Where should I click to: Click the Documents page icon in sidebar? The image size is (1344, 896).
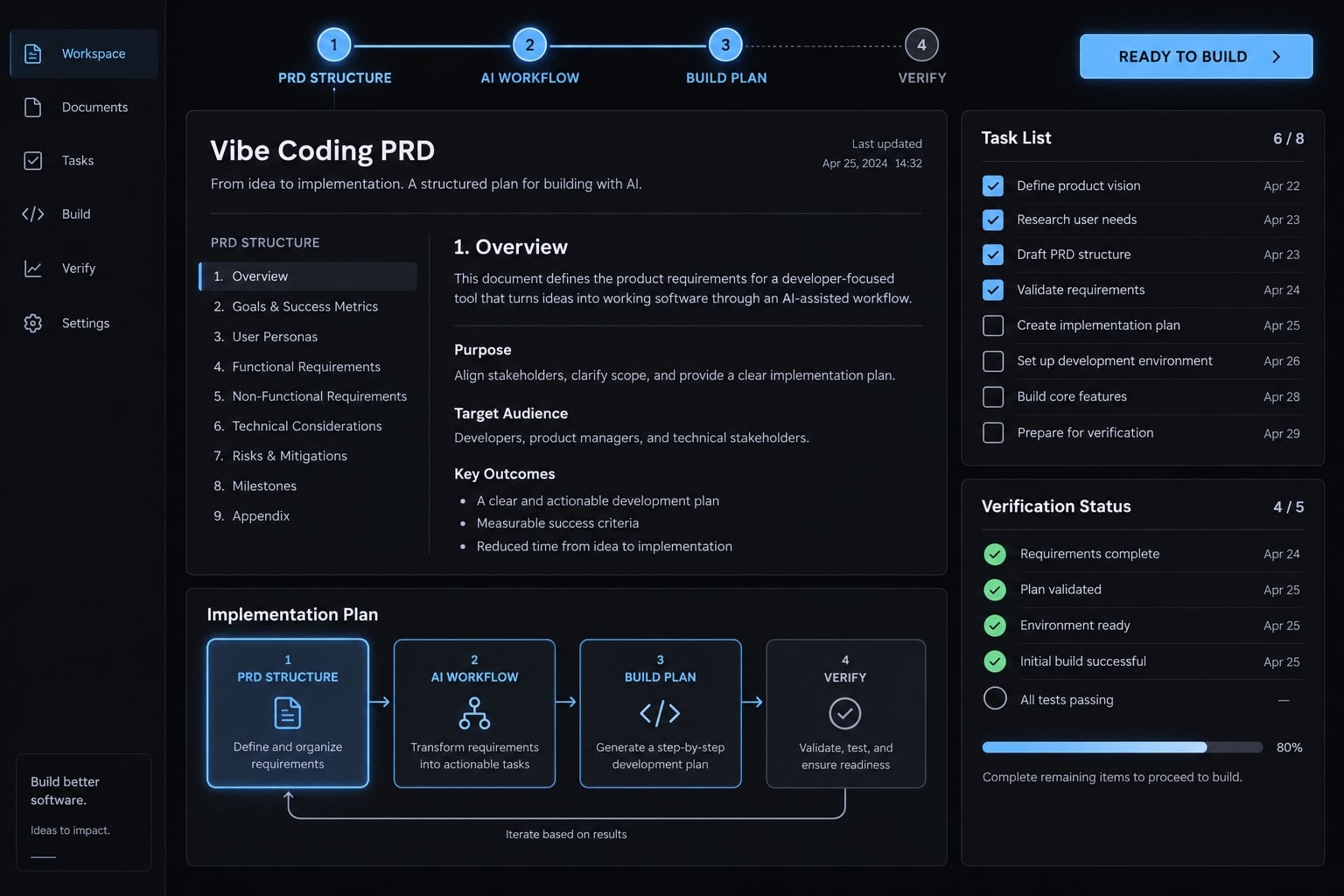coord(32,107)
